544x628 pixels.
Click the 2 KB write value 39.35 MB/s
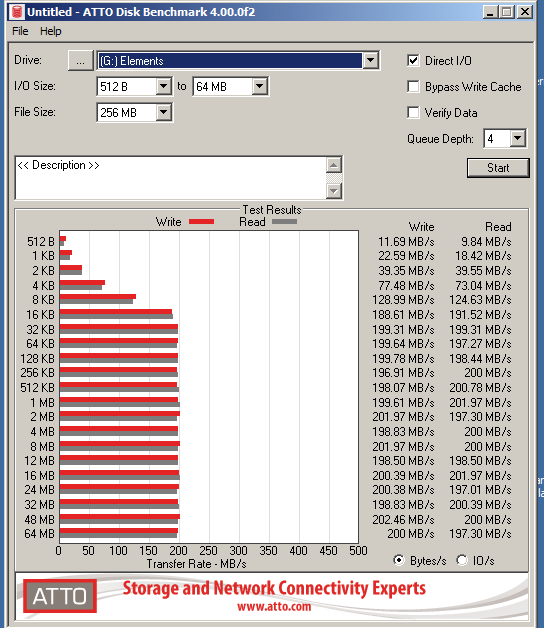coord(406,271)
